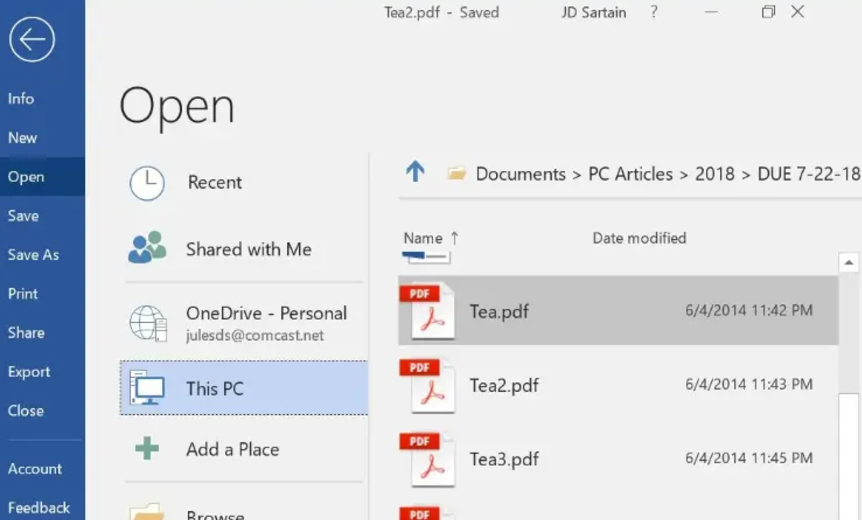The width and height of the screenshot is (862, 520).
Task: Select OneDrive - Personal location
Action: tap(267, 313)
